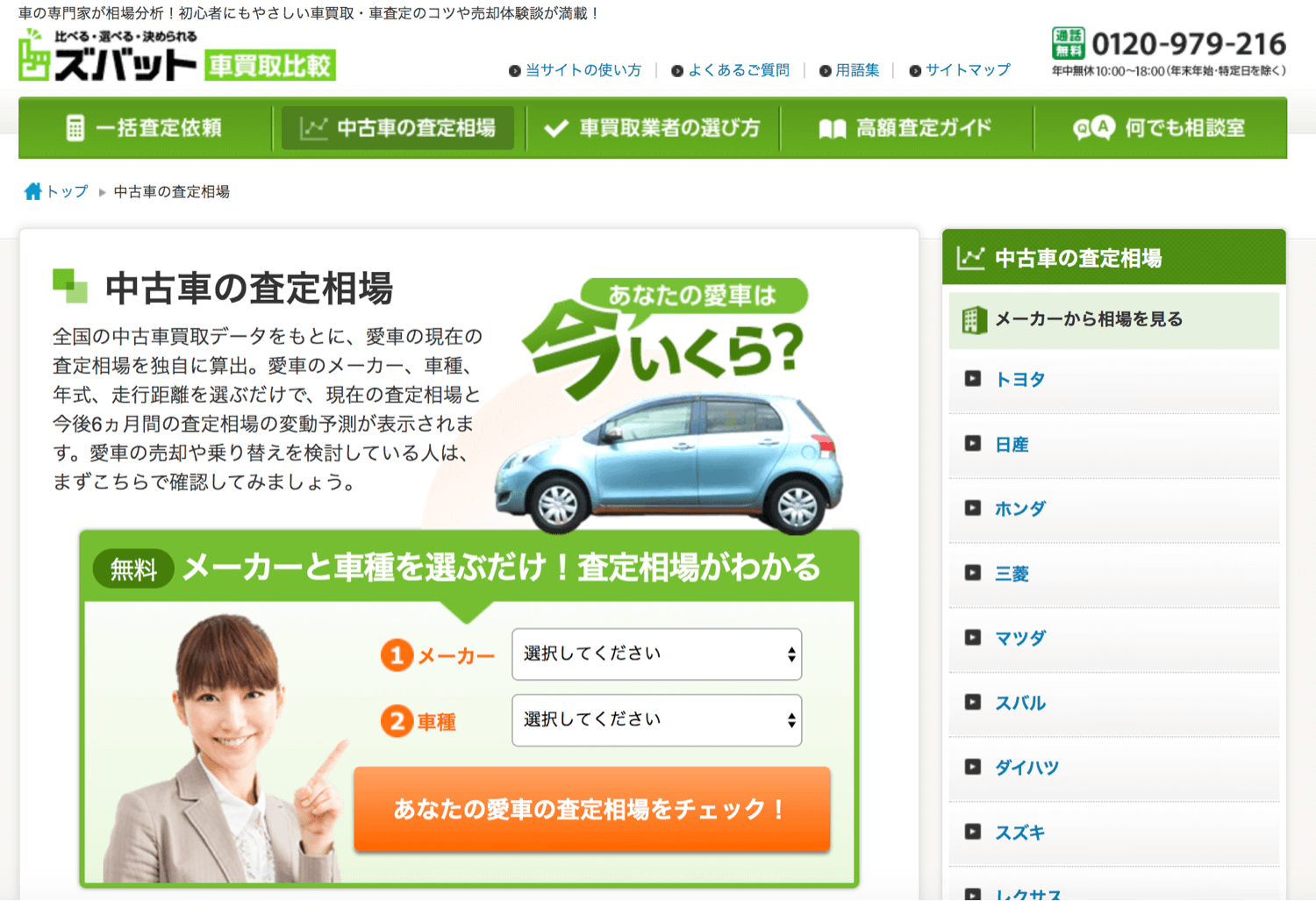
Task: Click the arrow icon next to トヨタ
Action: [x=972, y=379]
